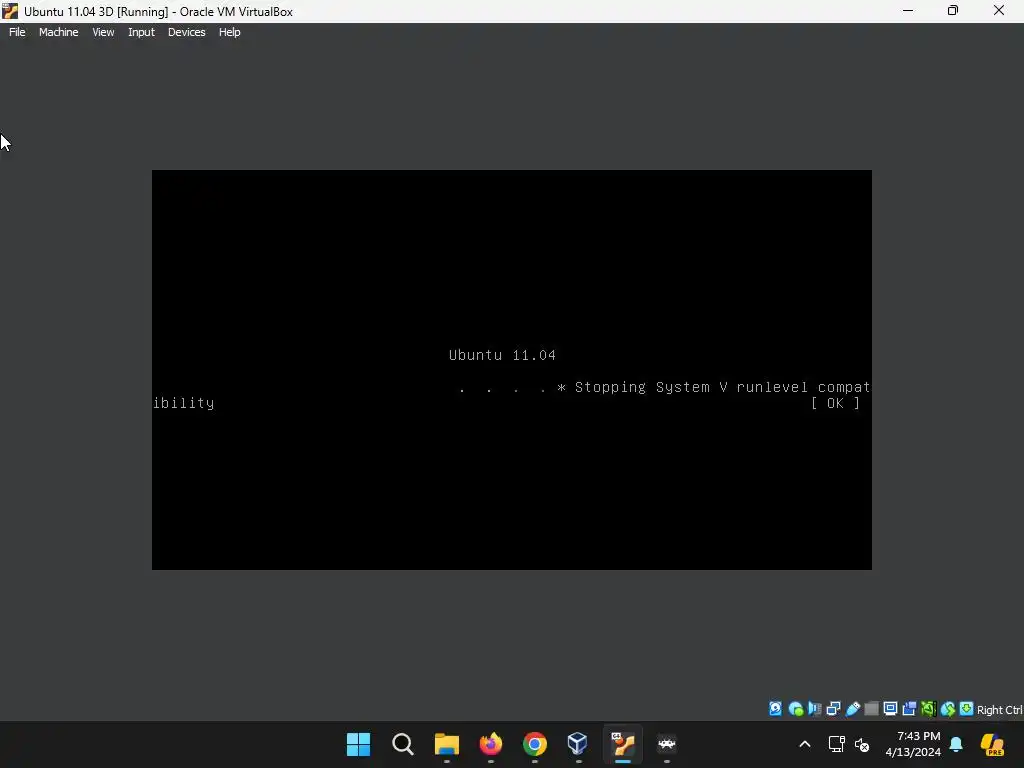Open the Help menu
Viewport: 1024px width, 768px height.
[x=229, y=32]
